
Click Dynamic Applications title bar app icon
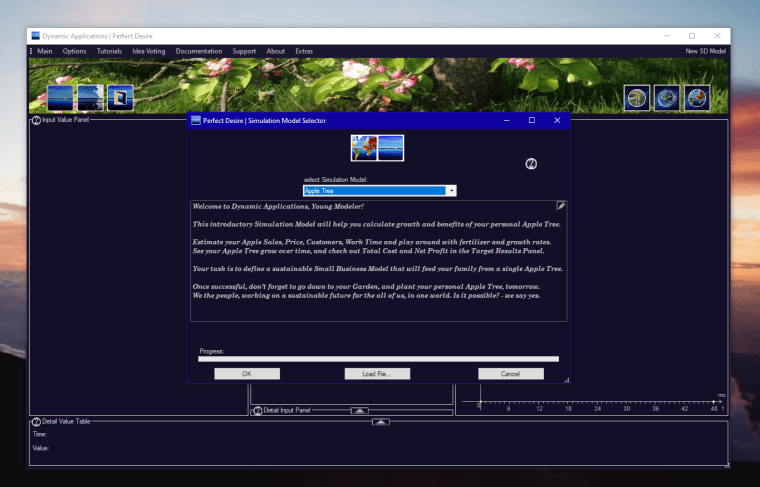pos(35,36)
